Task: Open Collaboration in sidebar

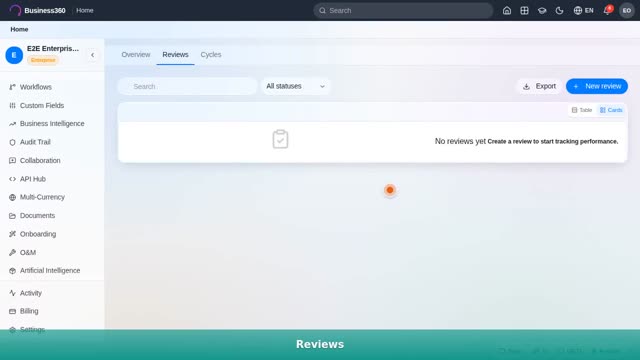Action: pyautogui.click(x=52, y=160)
